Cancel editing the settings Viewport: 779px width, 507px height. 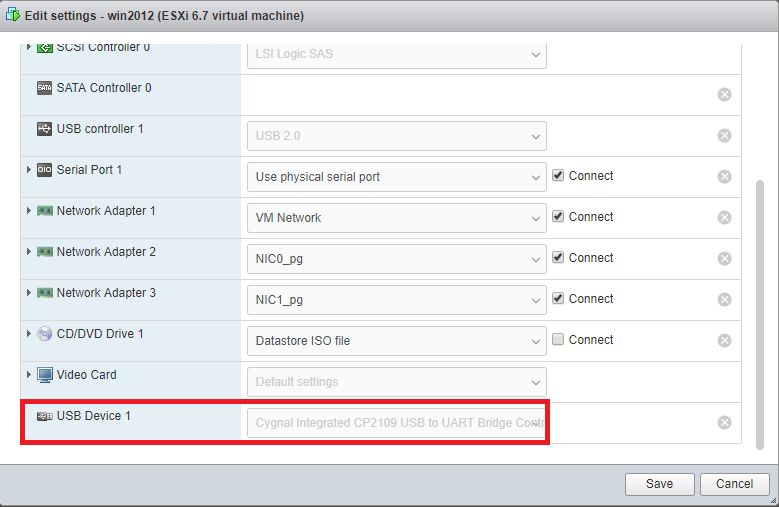pyautogui.click(x=735, y=484)
